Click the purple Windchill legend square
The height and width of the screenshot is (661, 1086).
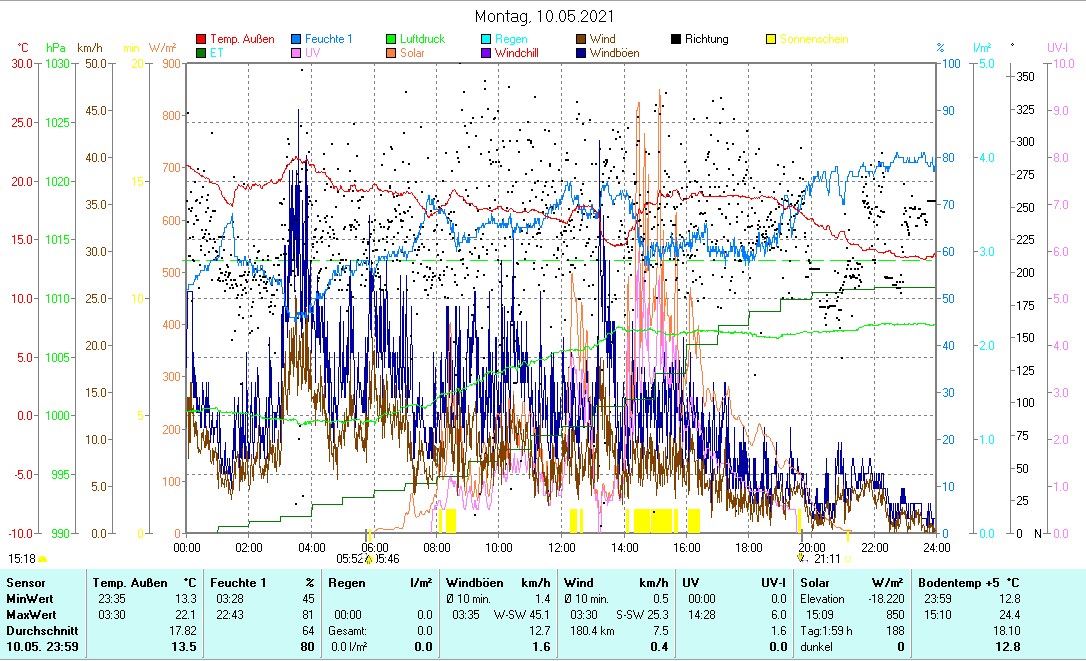486,53
